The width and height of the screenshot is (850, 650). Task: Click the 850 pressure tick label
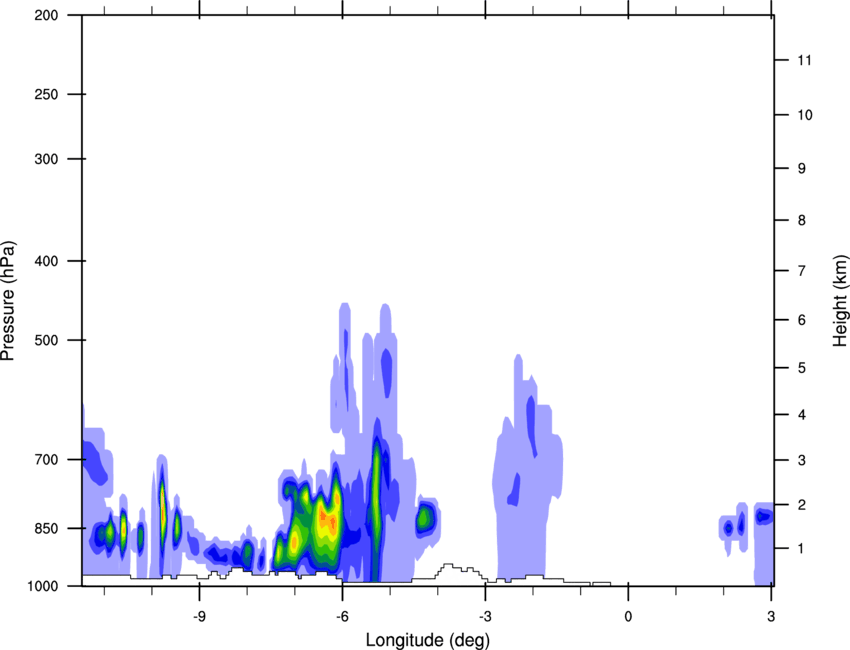pos(46,528)
